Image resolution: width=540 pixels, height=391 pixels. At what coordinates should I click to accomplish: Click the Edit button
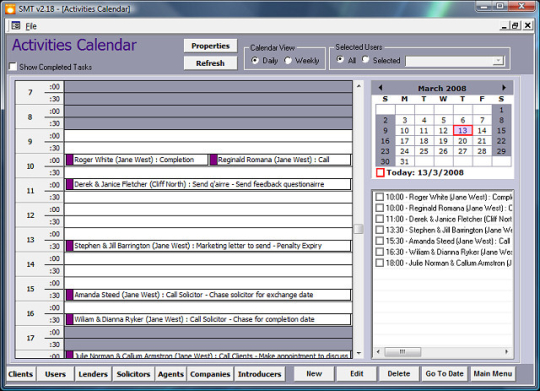(x=357, y=374)
